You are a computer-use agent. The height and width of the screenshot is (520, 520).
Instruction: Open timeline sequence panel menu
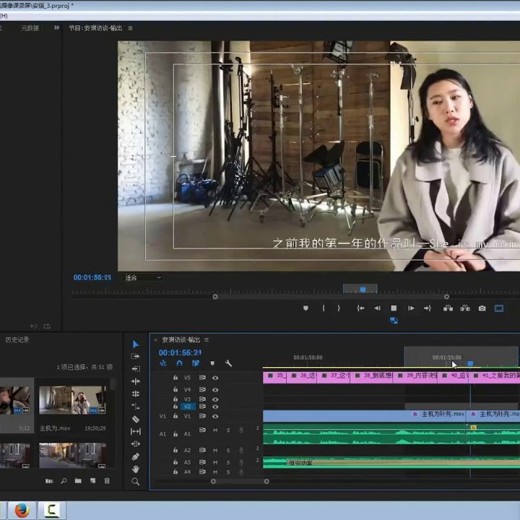(207, 340)
